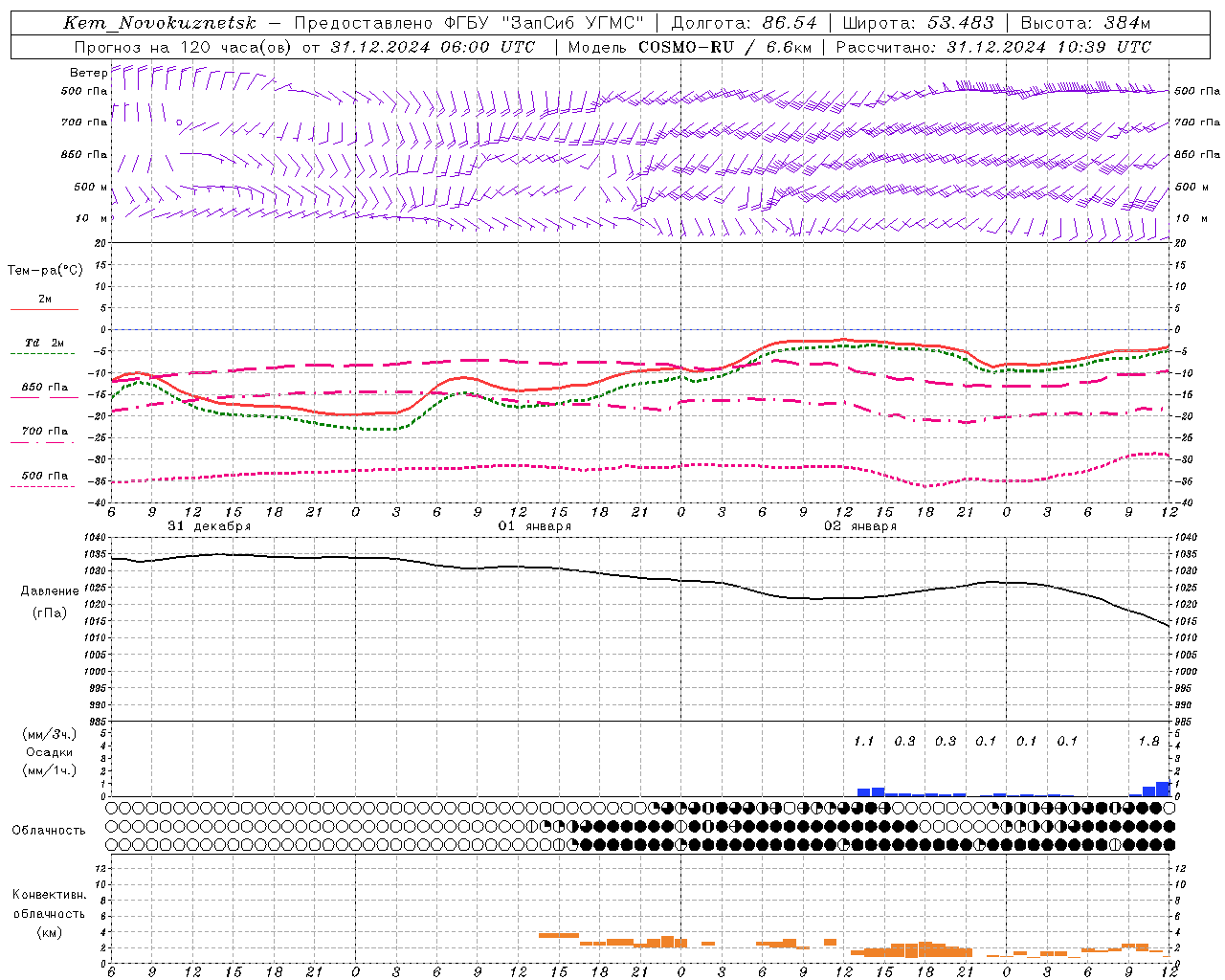Click the (км) convective height unit label
Viewport: 1225px width, 980px height.
click(x=49, y=932)
